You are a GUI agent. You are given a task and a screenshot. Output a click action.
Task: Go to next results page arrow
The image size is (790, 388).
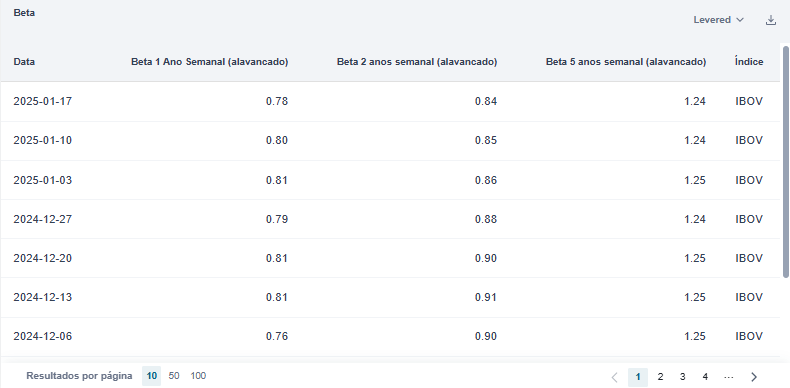tap(754, 377)
